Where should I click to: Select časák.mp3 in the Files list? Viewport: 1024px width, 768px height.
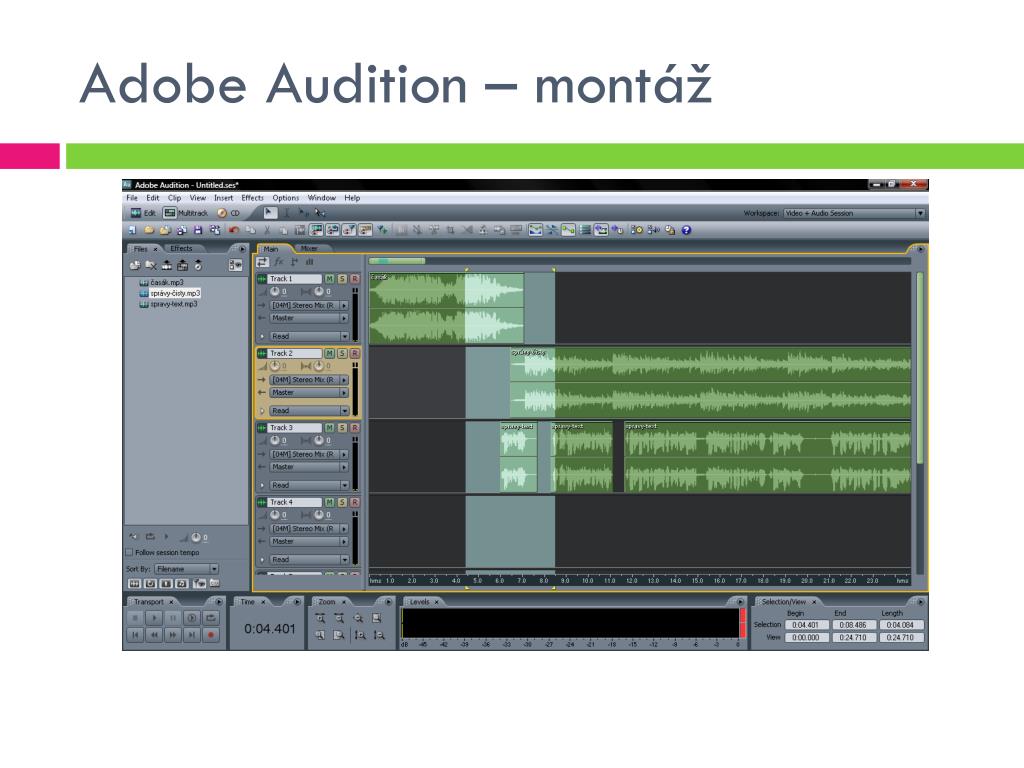click(x=161, y=283)
